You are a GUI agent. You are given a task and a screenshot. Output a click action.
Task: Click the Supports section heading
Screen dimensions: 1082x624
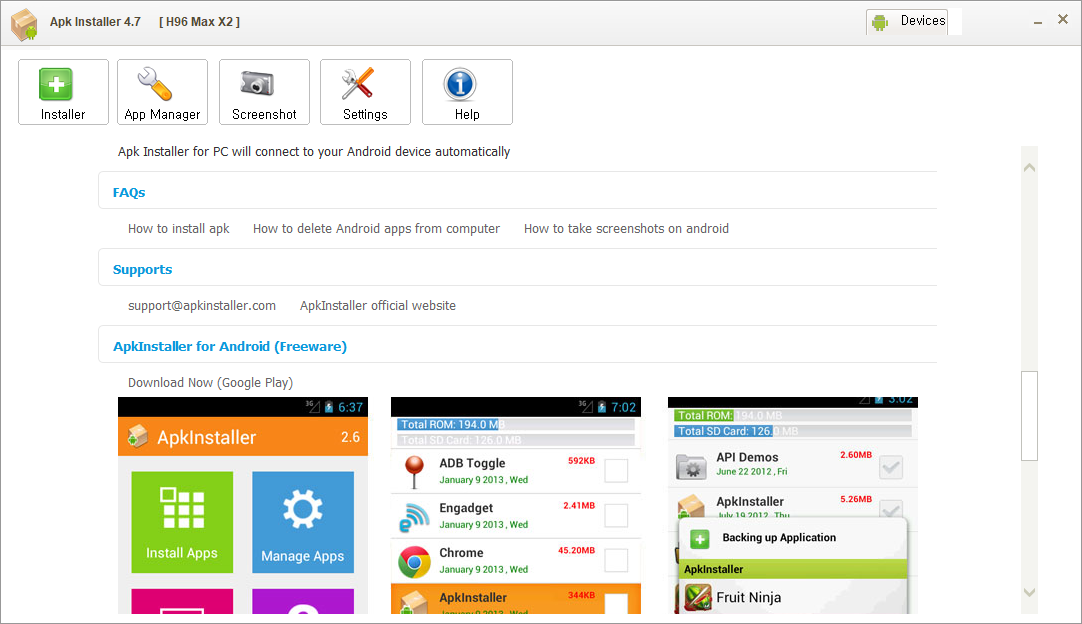(x=142, y=270)
